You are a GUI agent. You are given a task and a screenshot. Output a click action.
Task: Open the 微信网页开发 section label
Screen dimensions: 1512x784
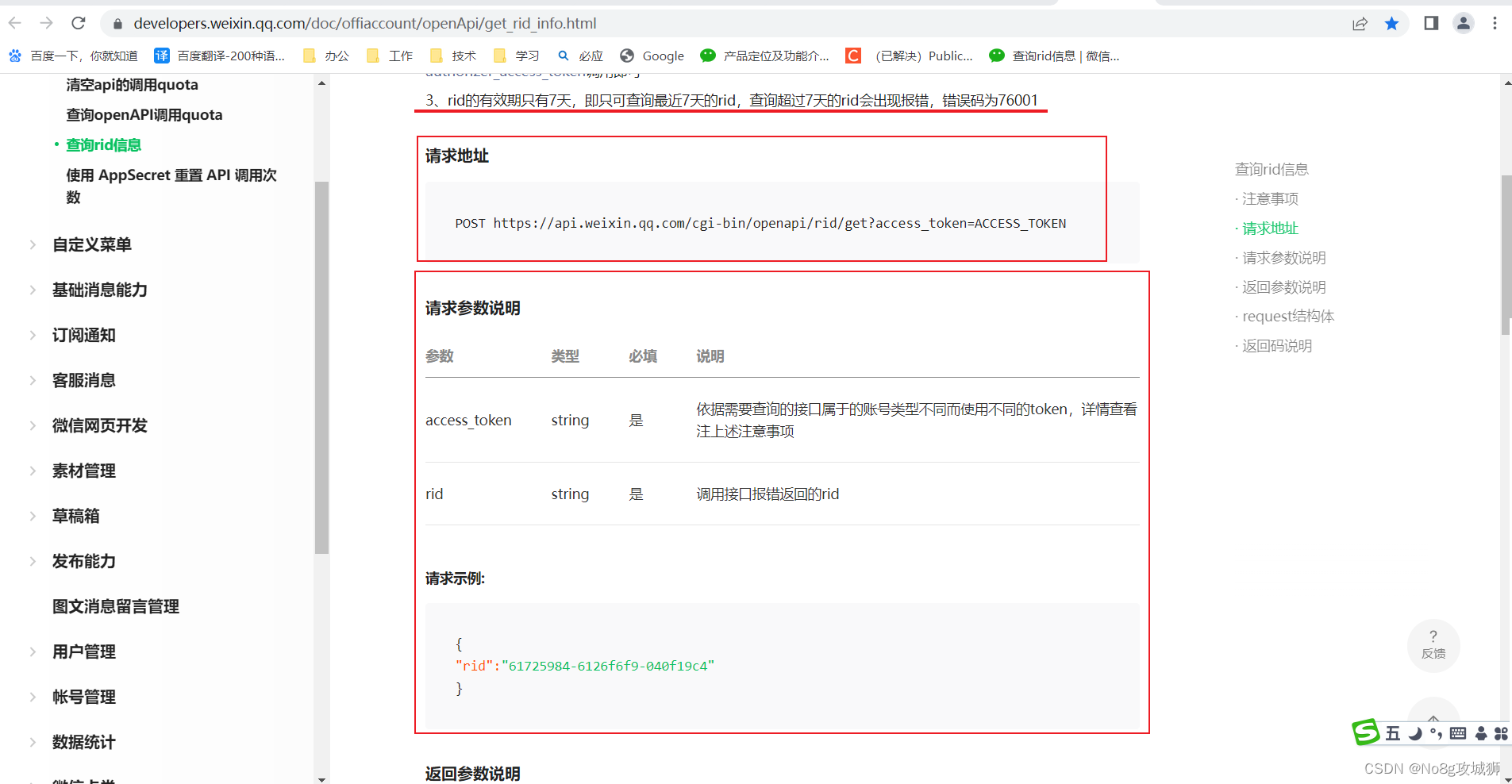100,425
